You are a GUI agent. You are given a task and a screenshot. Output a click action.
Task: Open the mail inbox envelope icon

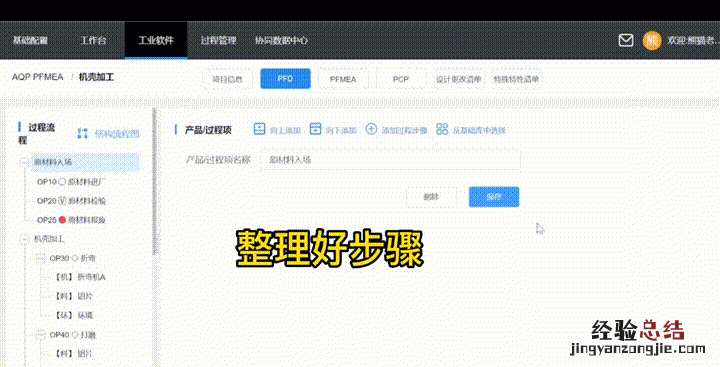coord(626,40)
